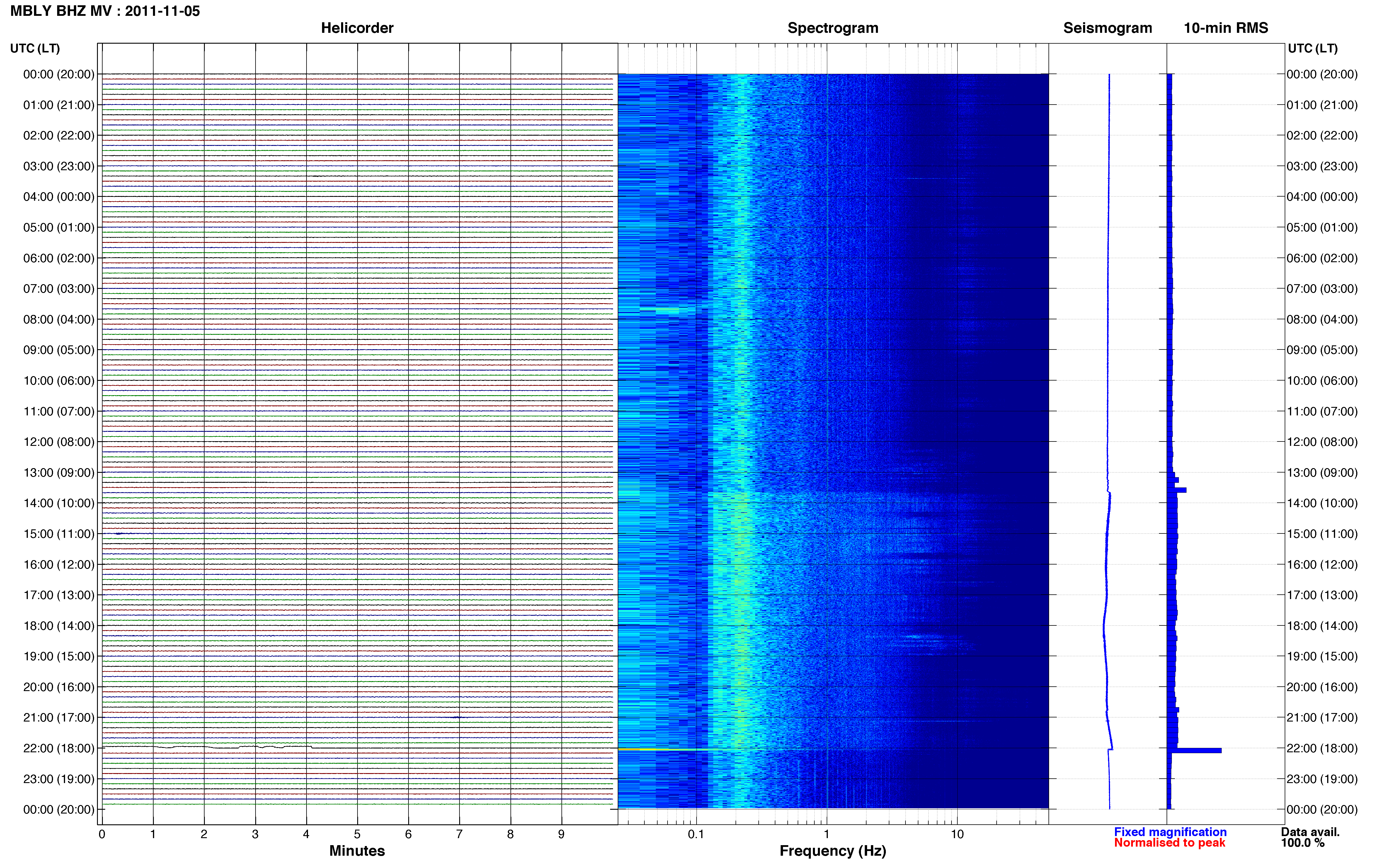Click the '2' minutes tick under the helicorder
The image size is (1389, 868).
pos(204,834)
